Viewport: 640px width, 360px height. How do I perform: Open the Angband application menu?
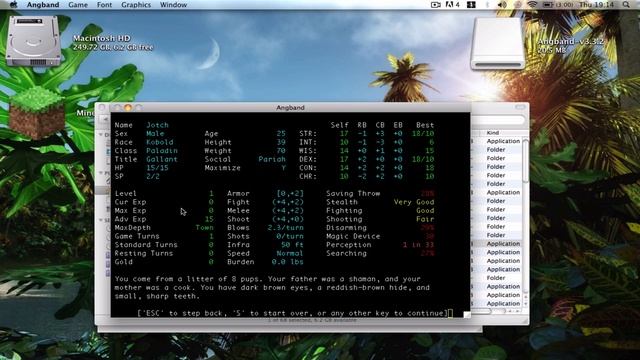(43, 5)
